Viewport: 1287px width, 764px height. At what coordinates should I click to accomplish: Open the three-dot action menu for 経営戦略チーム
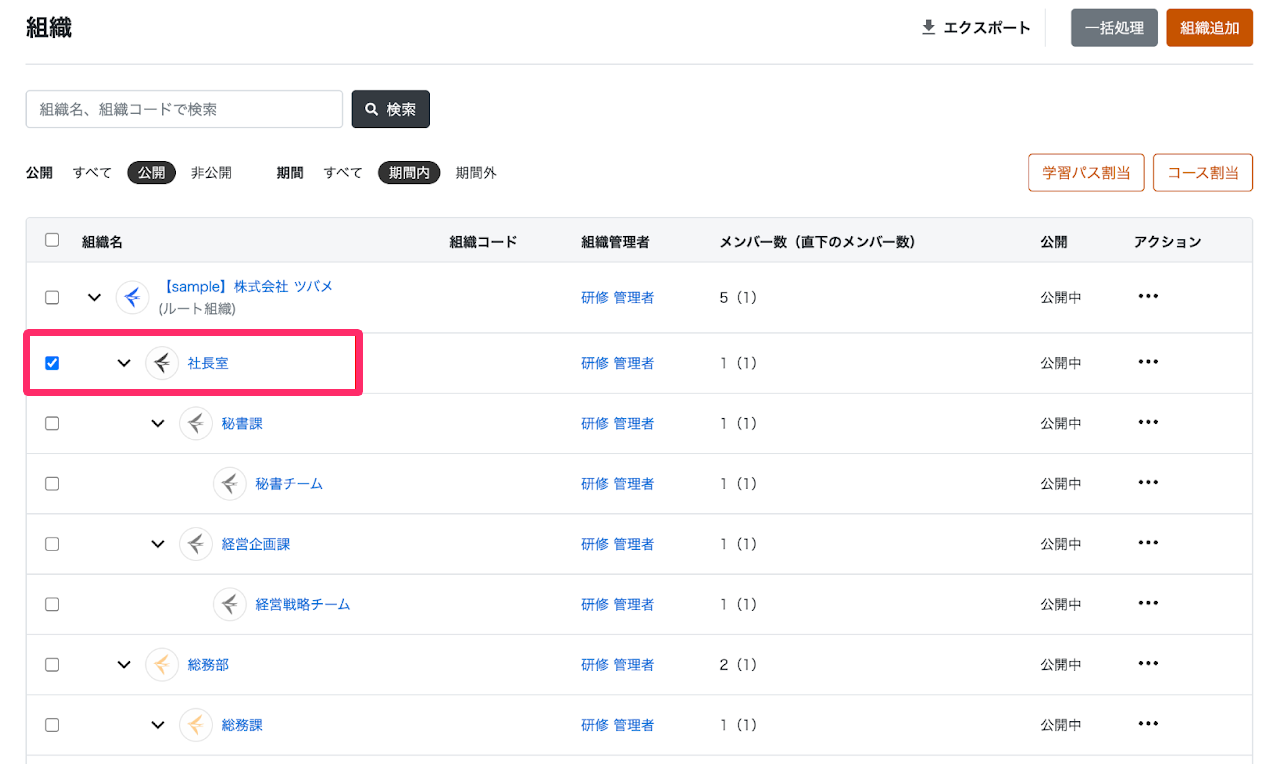[x=1148, y=603]
